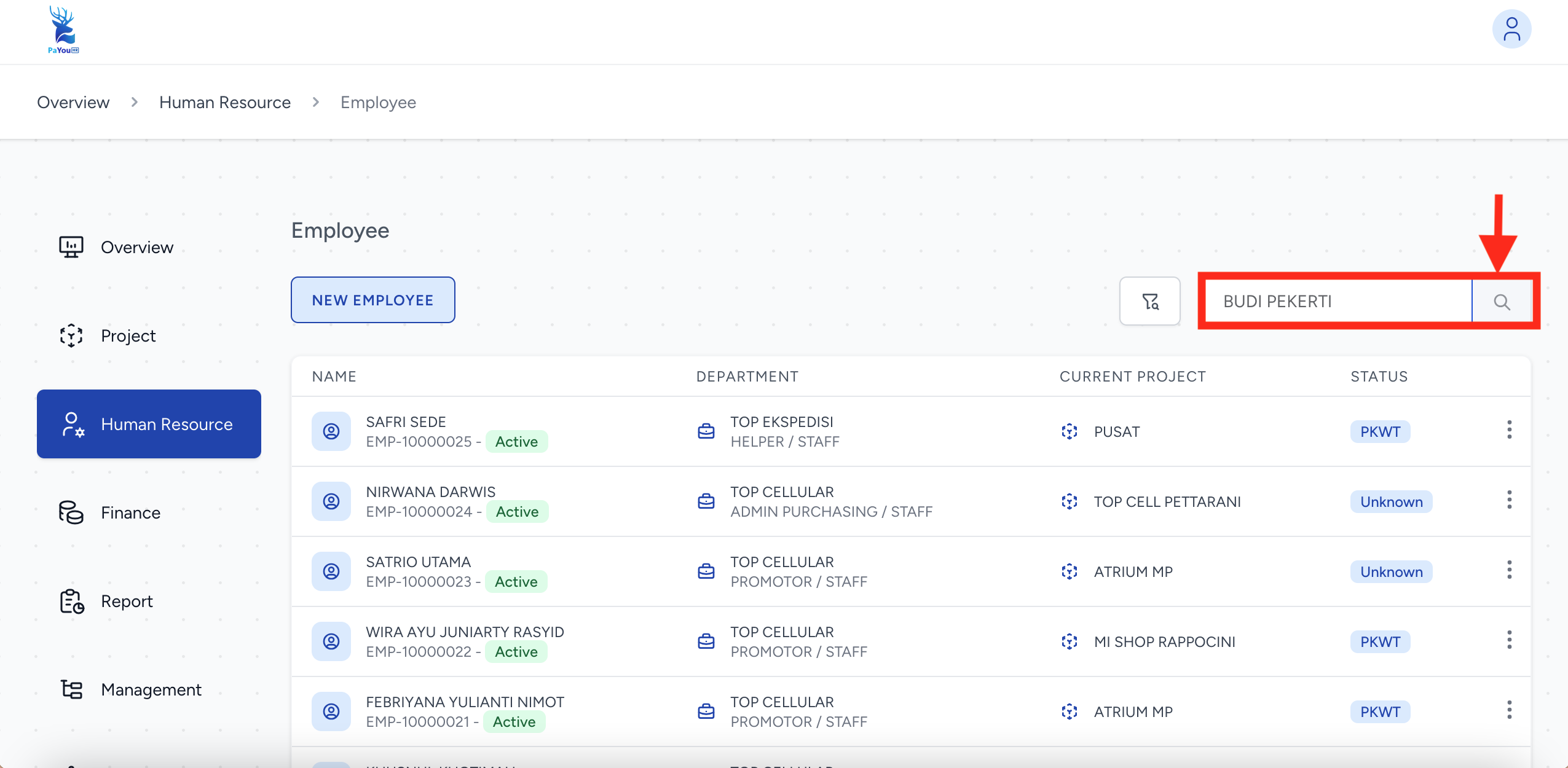Screen dimensions: 1568x768
Task: Focus the search field containing BUDI PEKERTI
Action: tap(1338, 302)
